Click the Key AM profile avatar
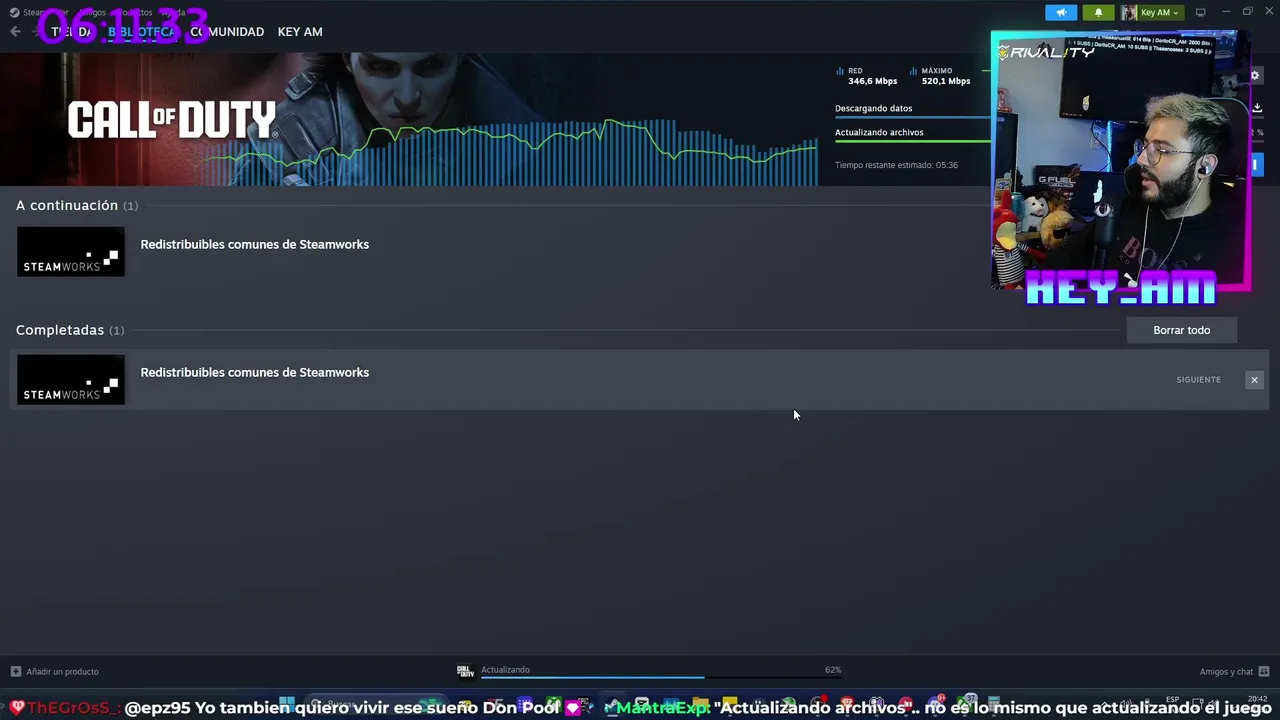Image resolution: width=1280 pixels, height=720 pixels. tap(1129, 12)
